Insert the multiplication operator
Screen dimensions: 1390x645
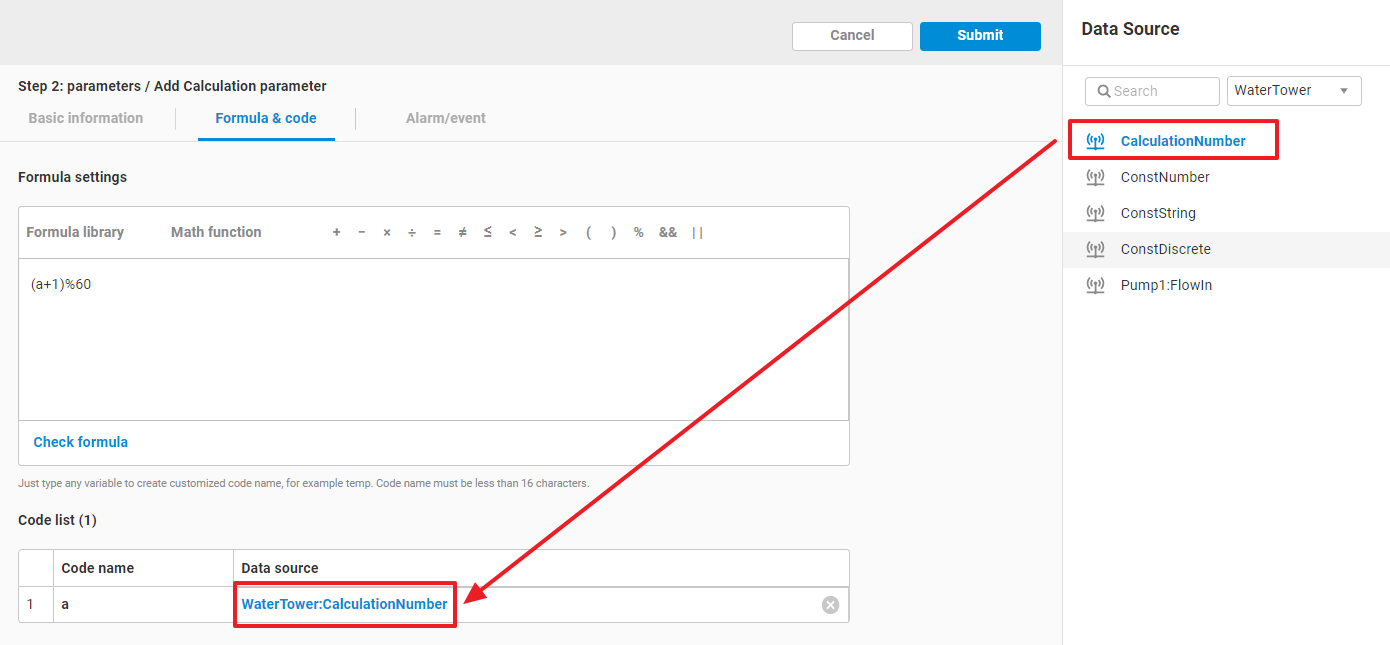click(x=387, y=232)
